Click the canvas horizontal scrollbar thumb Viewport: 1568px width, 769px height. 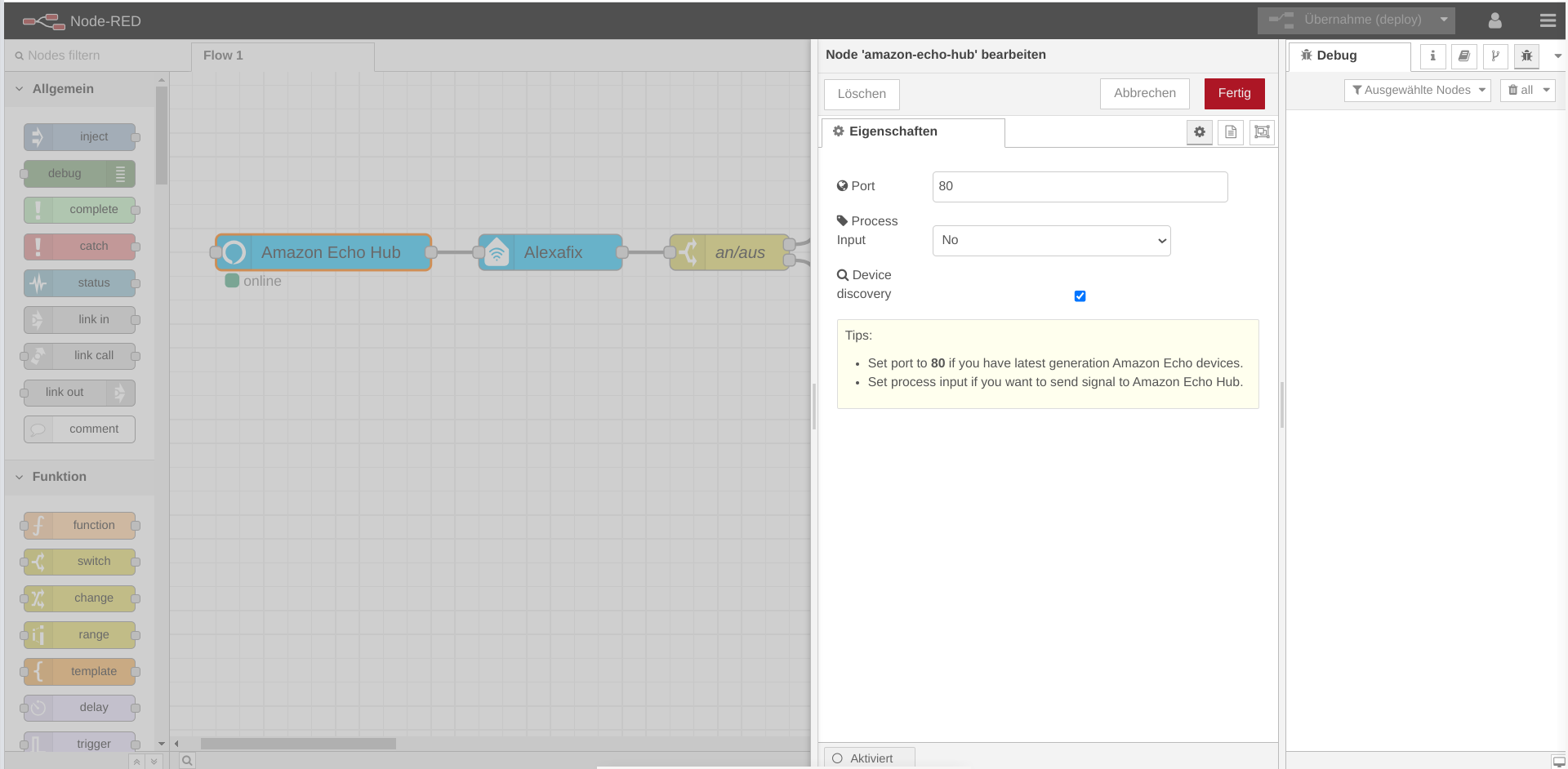pos(298,744)
